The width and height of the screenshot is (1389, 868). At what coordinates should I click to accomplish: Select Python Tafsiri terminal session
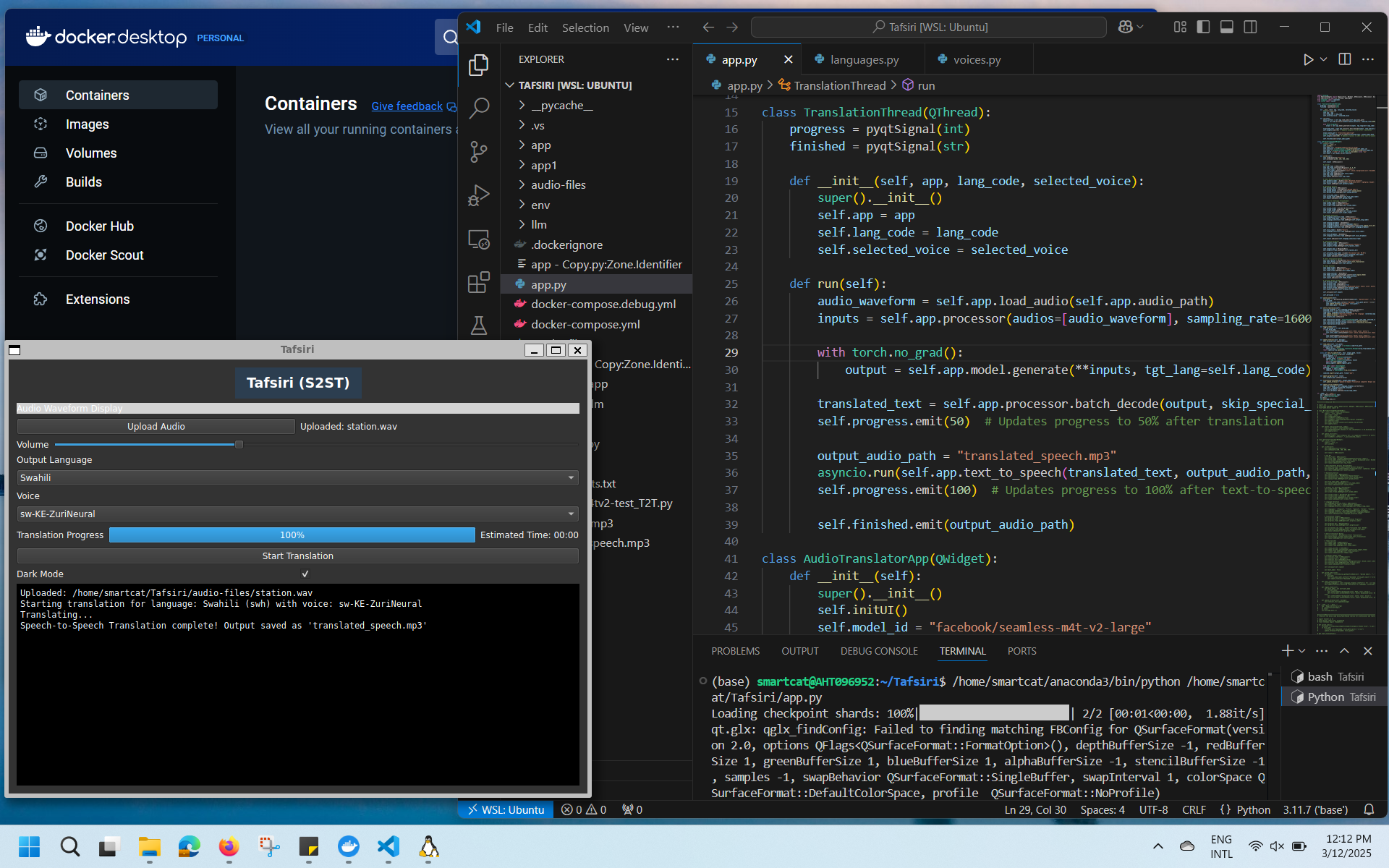(x=1333, y=697)
